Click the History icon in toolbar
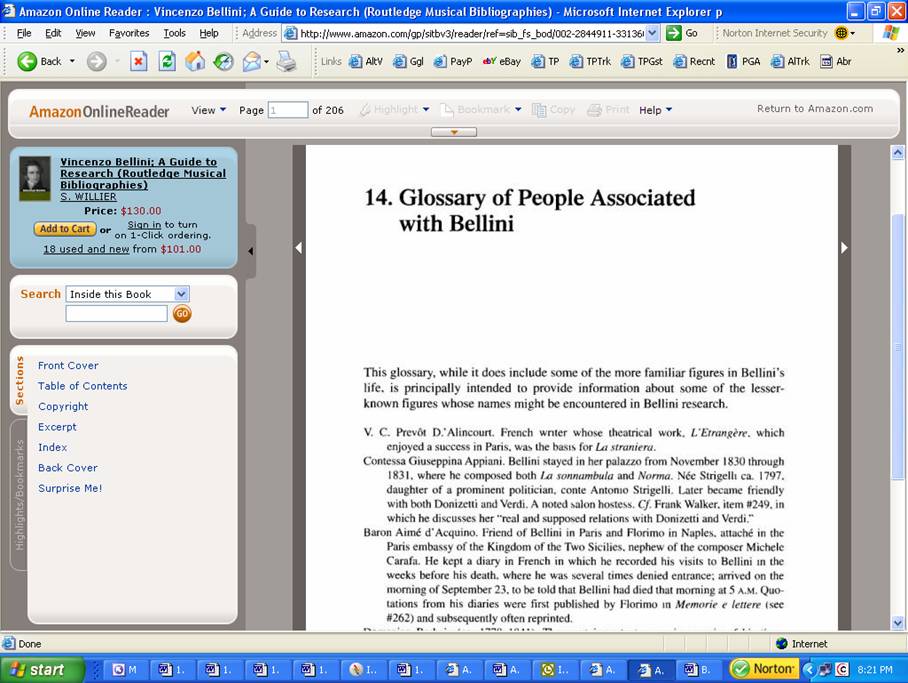 223,61
